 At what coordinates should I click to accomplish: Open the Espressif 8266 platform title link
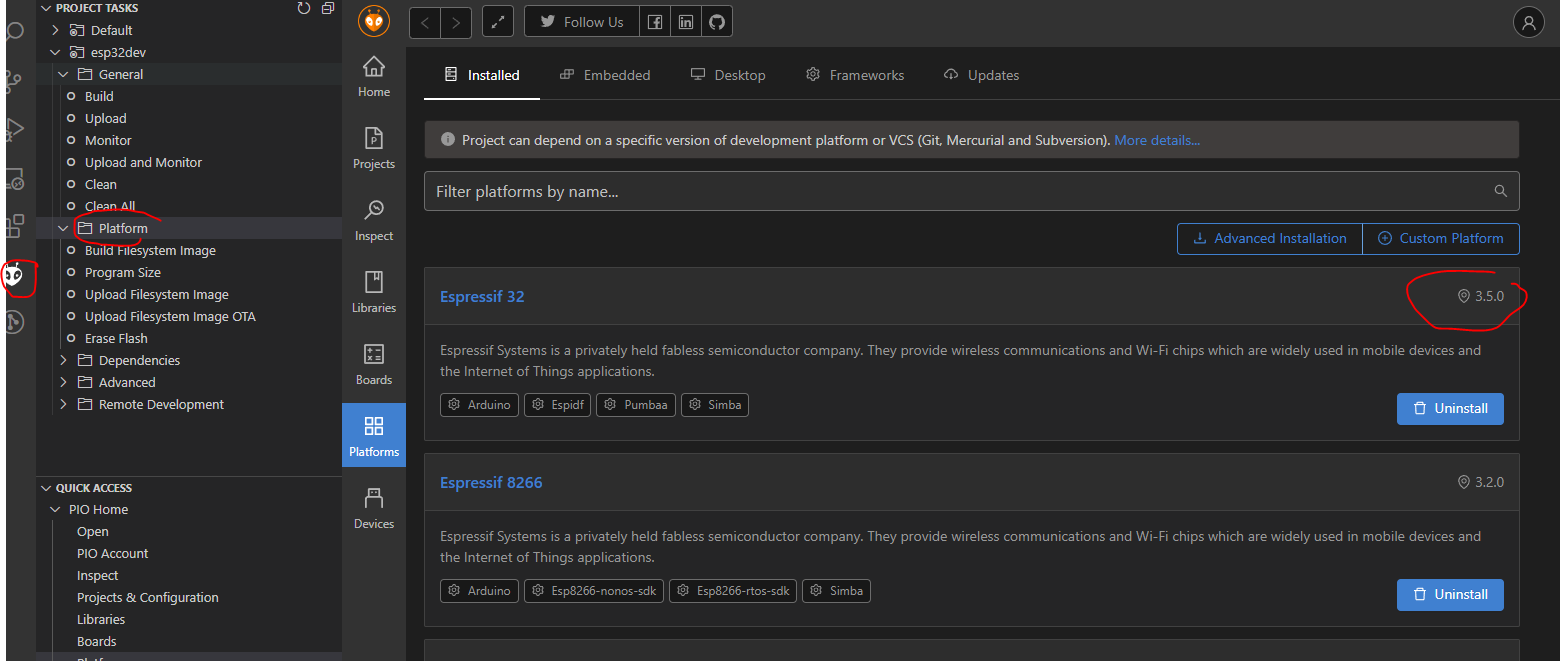point(491,482)
